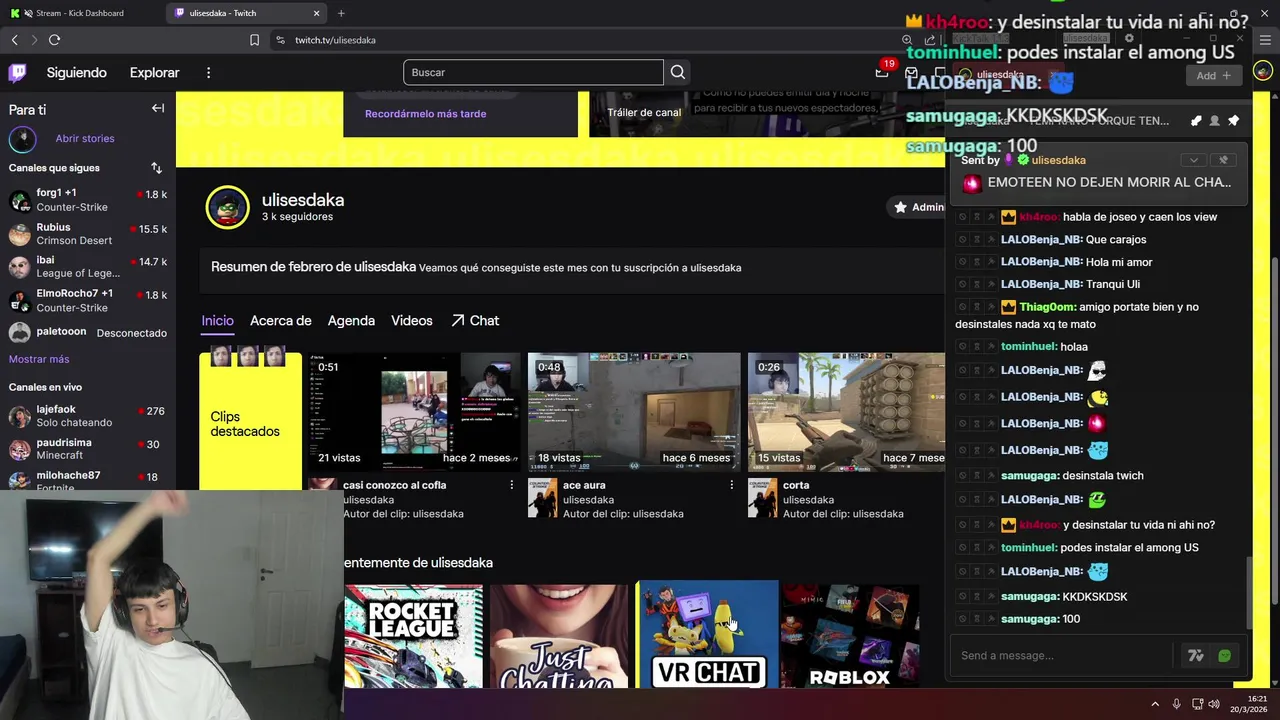Open the three-dot more menu beside Explorar
1280x720 pixels.
tap(208, 73)
